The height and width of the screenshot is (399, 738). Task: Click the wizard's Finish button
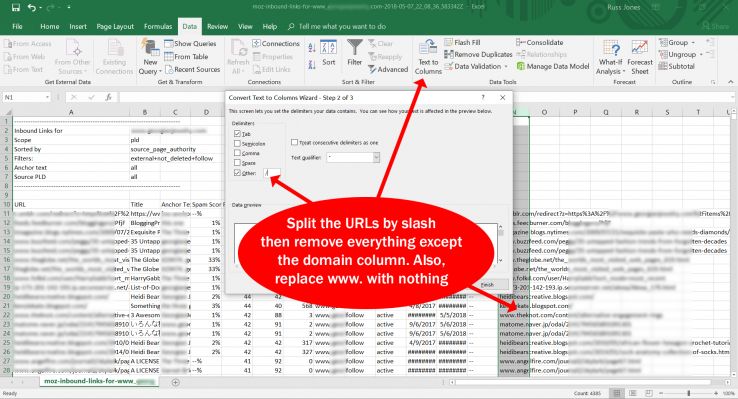tap(488, 285)
